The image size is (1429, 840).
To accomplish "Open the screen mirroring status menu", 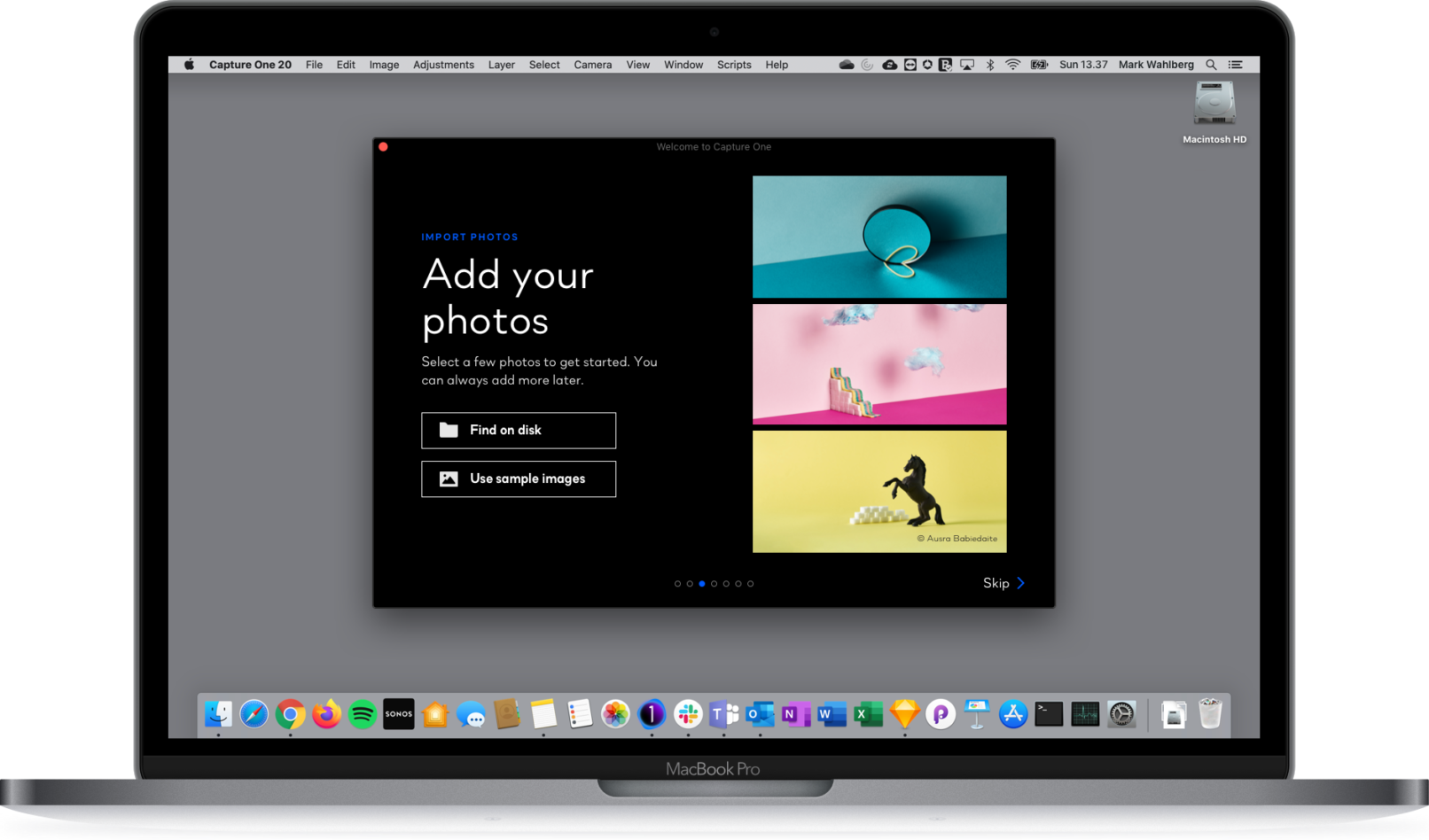I will tap(967, 64).
